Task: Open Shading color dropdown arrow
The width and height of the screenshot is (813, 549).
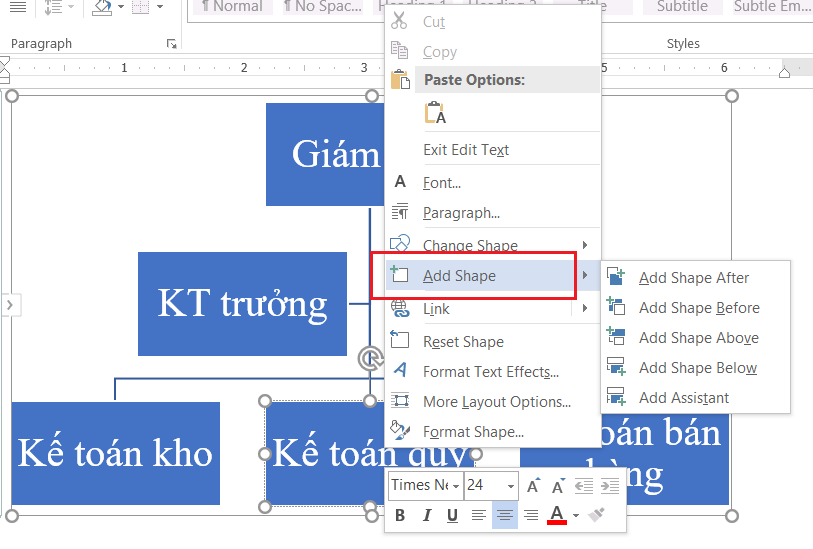Action: [120, 7]
